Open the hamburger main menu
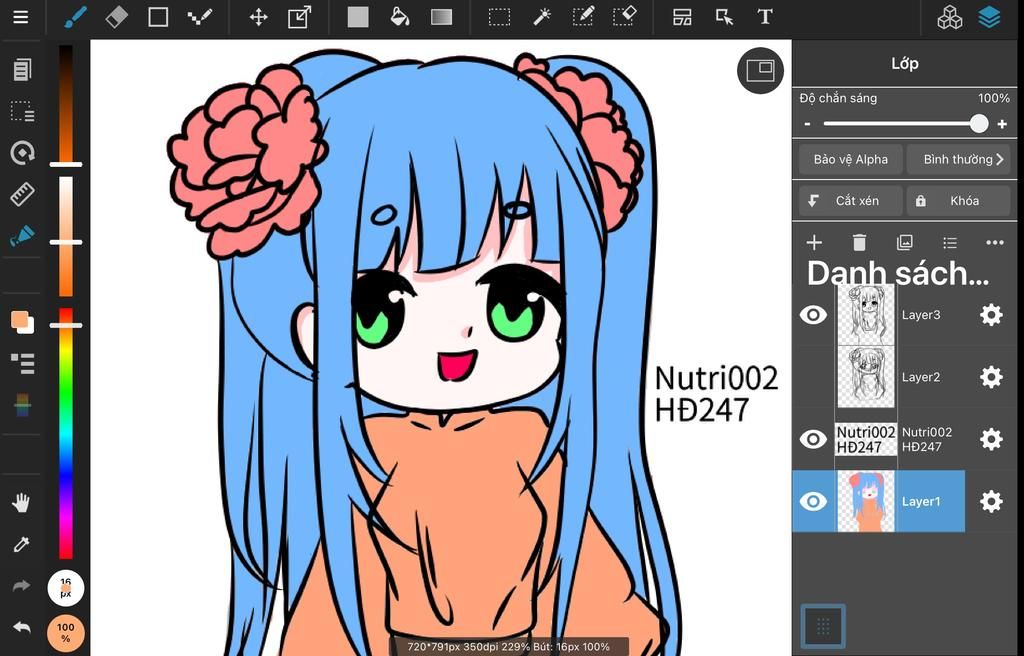The image size is (1024, 656). coord(21,17)
